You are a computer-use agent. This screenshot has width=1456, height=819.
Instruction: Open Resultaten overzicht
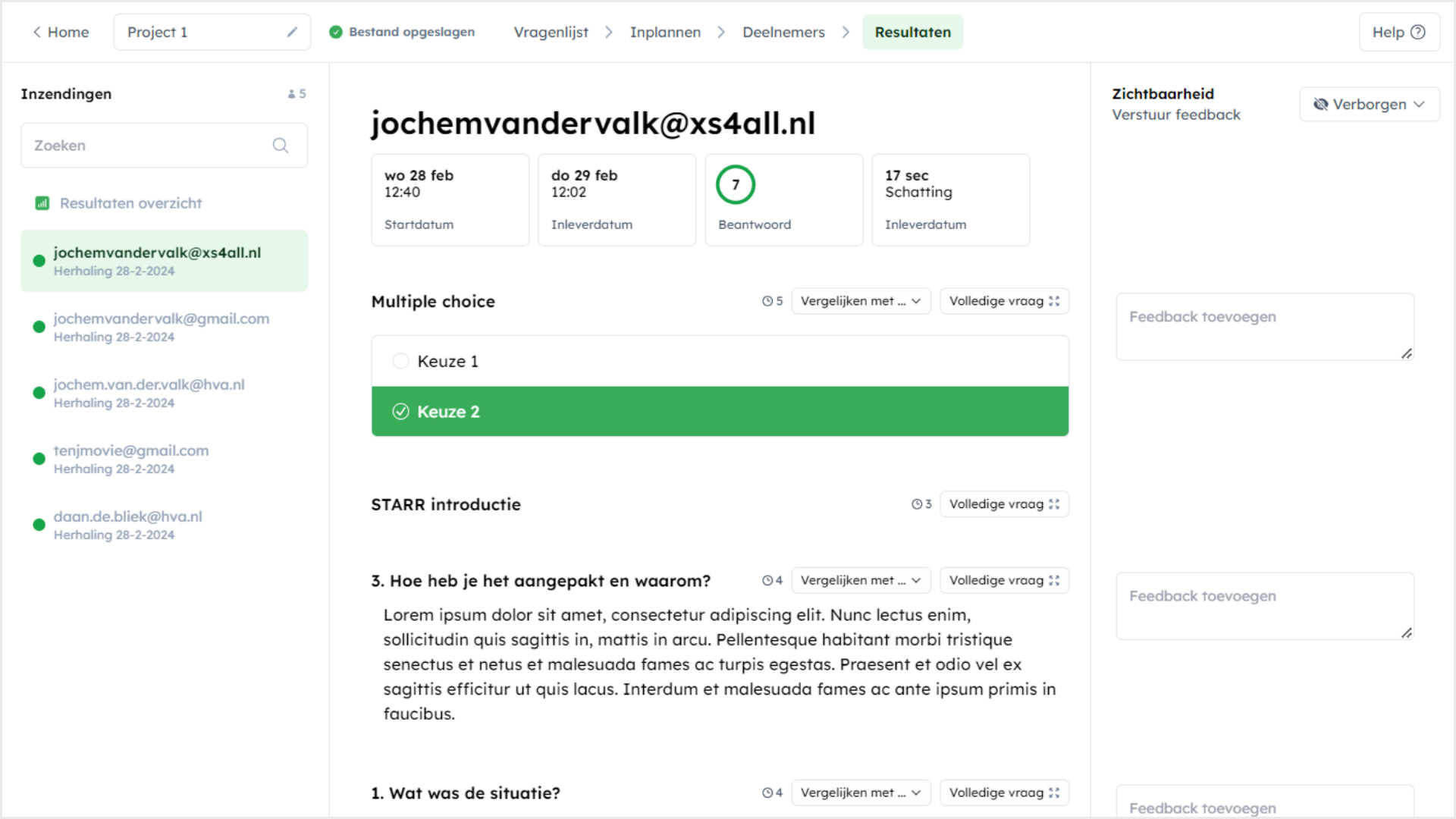[x=130, y=203]
